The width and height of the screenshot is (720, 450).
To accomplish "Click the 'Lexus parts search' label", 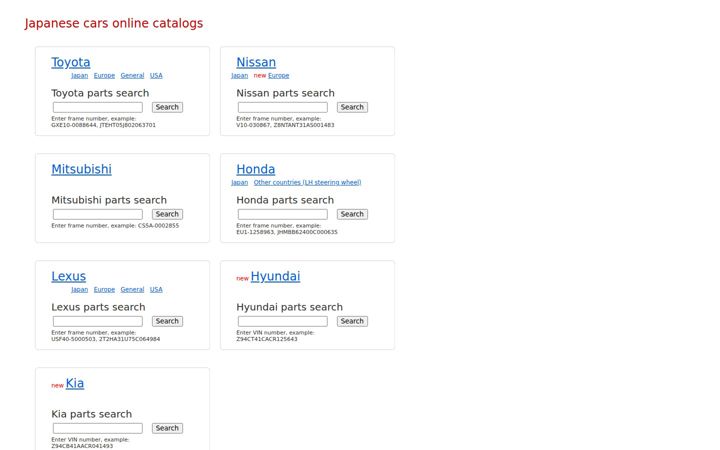I will (98, 307).
